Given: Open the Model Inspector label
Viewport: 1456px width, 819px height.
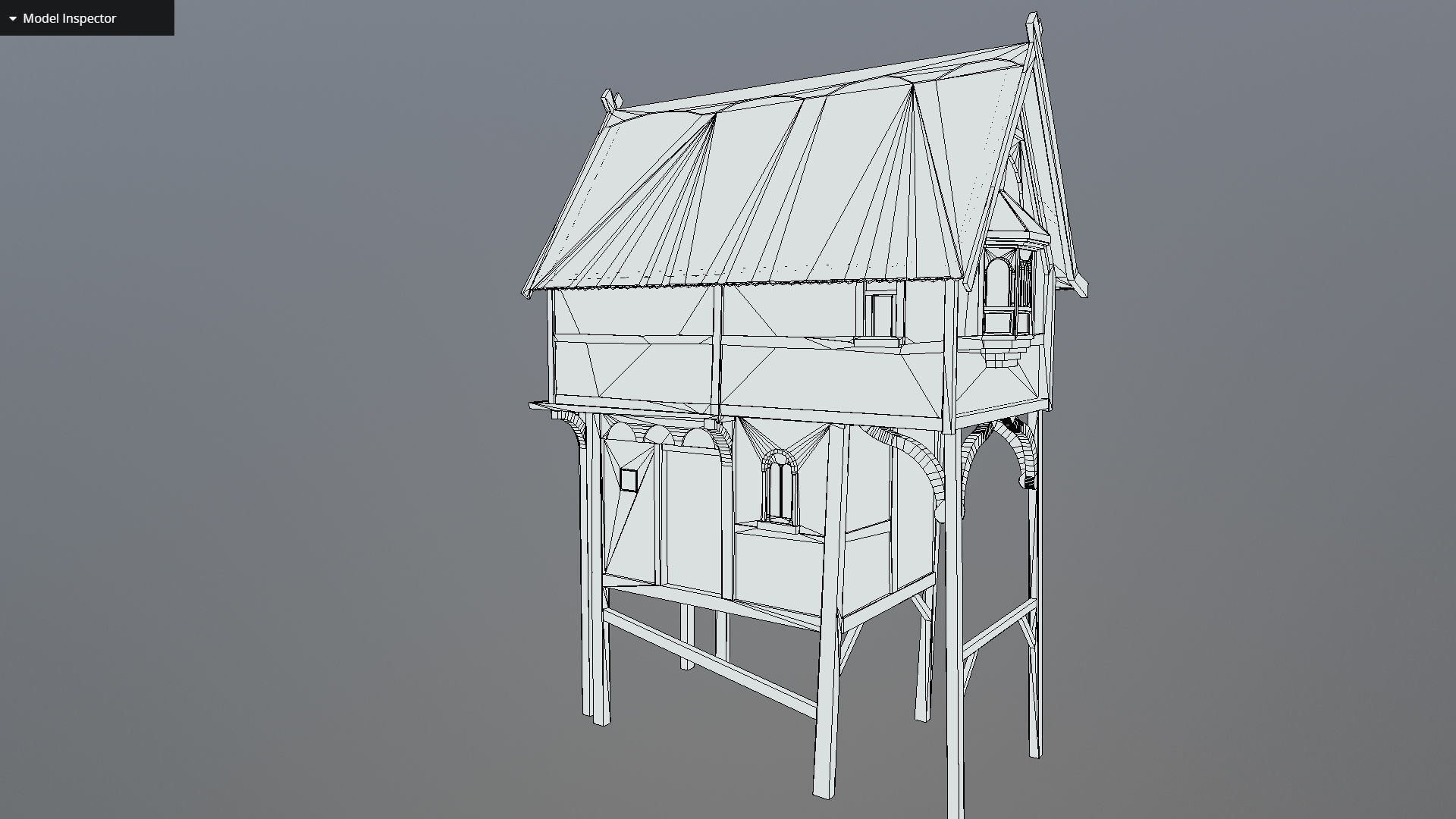Looking at the screenshot, I should tap(70, 18).
